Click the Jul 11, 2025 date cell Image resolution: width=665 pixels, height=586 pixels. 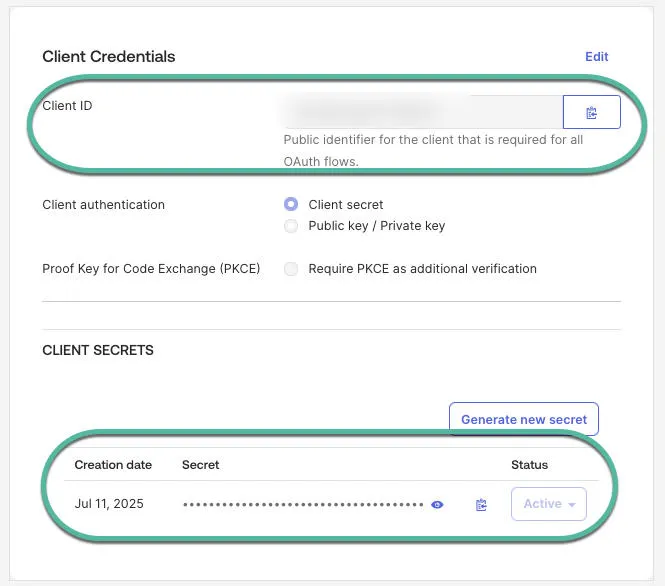[x=109, y=504]
